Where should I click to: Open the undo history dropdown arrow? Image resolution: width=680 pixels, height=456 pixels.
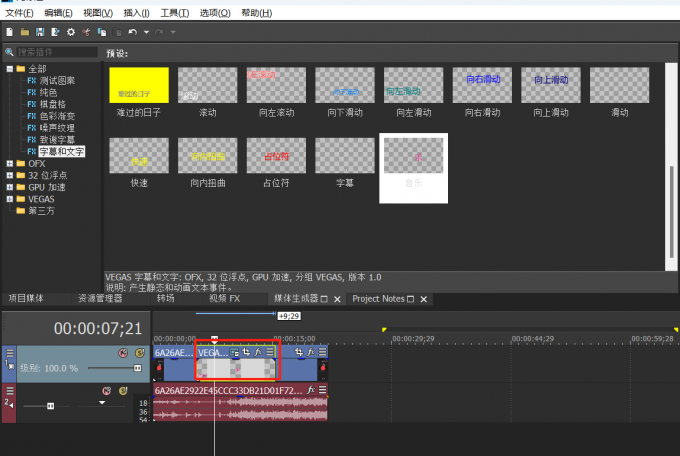click(146, 32)
